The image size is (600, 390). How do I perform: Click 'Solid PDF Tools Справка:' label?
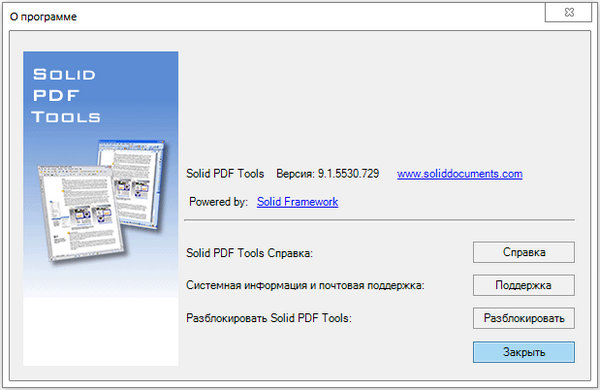(x=249, y=253)
